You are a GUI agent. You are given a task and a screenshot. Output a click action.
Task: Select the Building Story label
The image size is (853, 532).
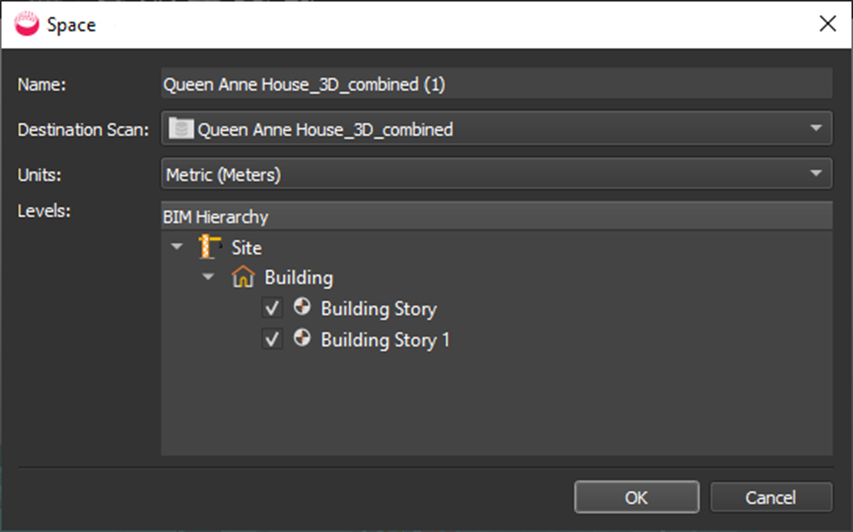378,309
